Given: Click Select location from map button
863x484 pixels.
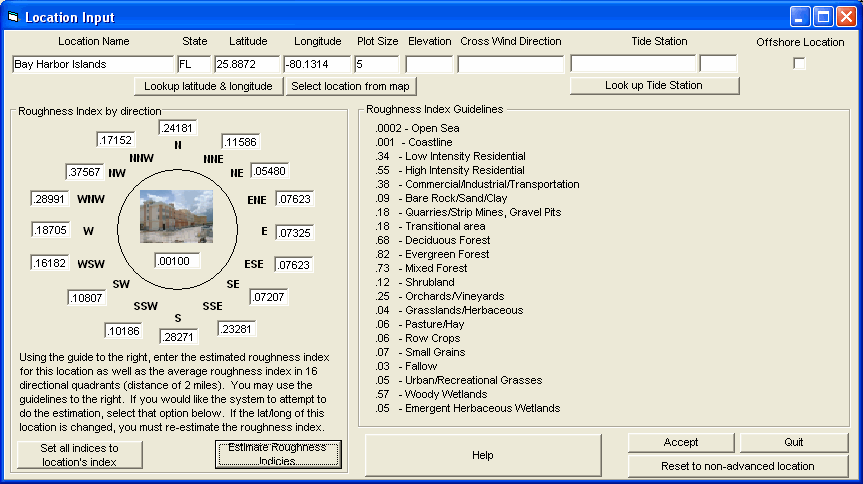Looking at the screenshot, I should pos(351,86).
